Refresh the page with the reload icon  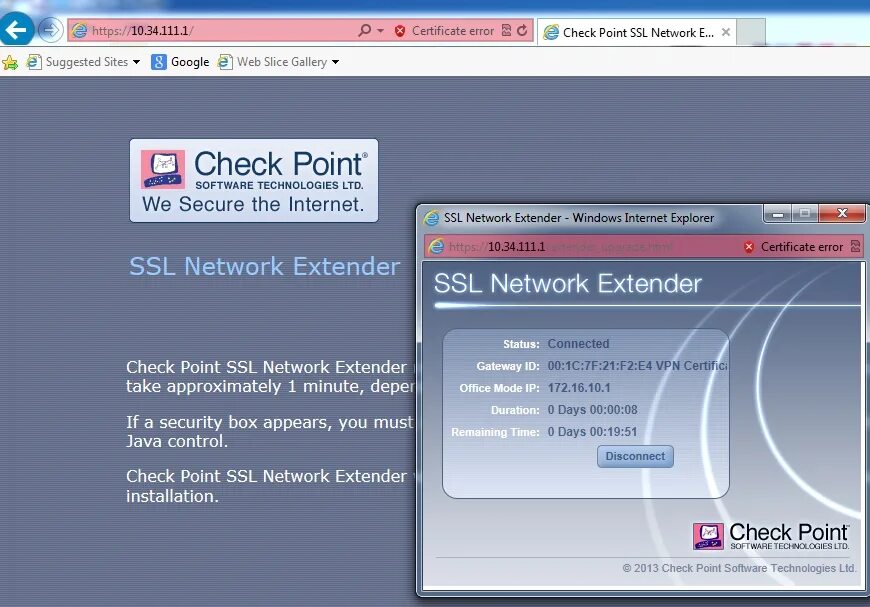[522, 30]
